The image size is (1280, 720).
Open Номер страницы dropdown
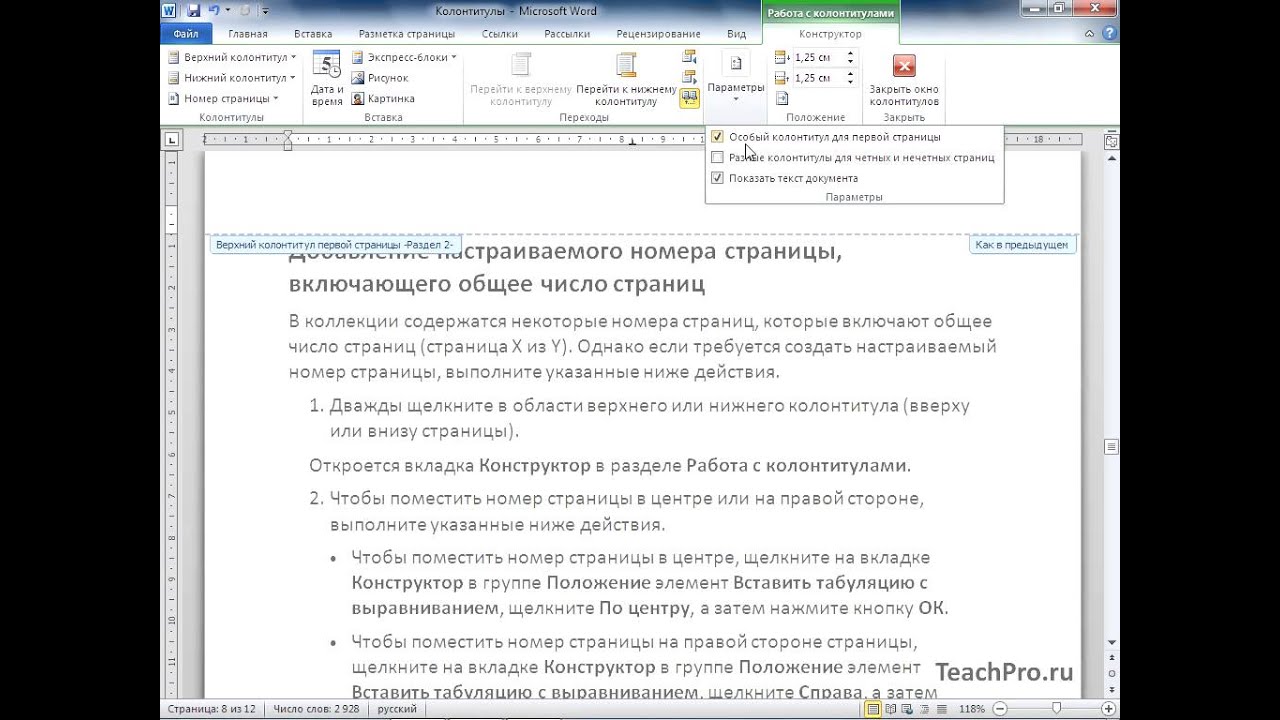pos(222,99)
